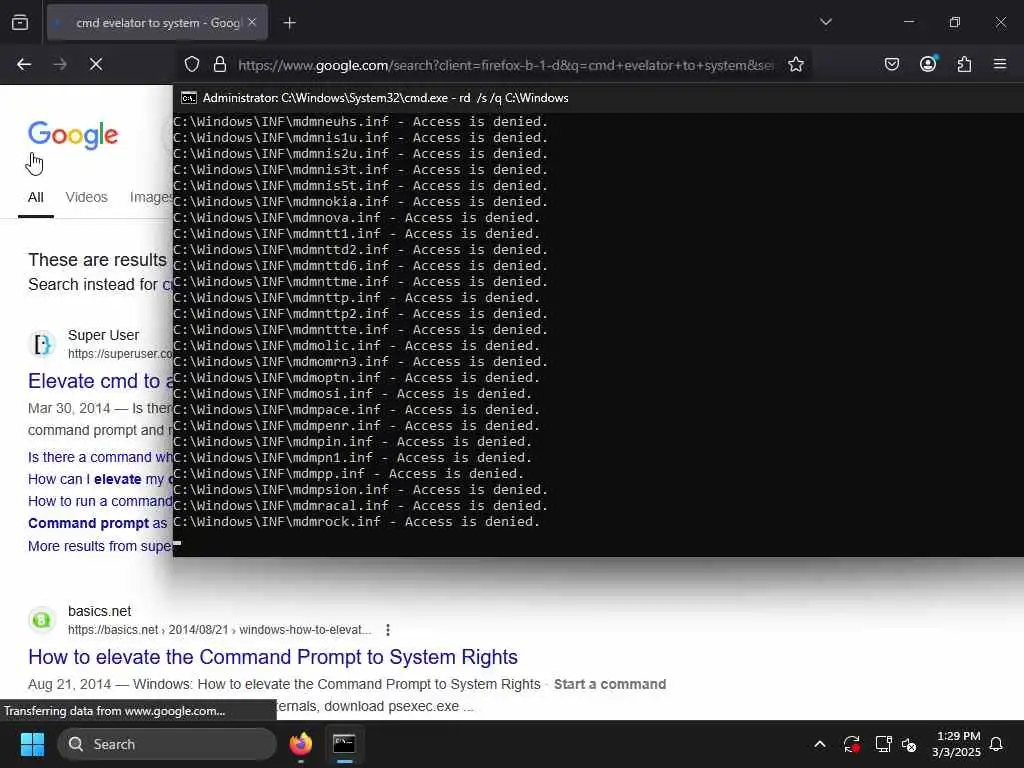Click the mdmrock.inf access denied line

(x=357, y=522)
